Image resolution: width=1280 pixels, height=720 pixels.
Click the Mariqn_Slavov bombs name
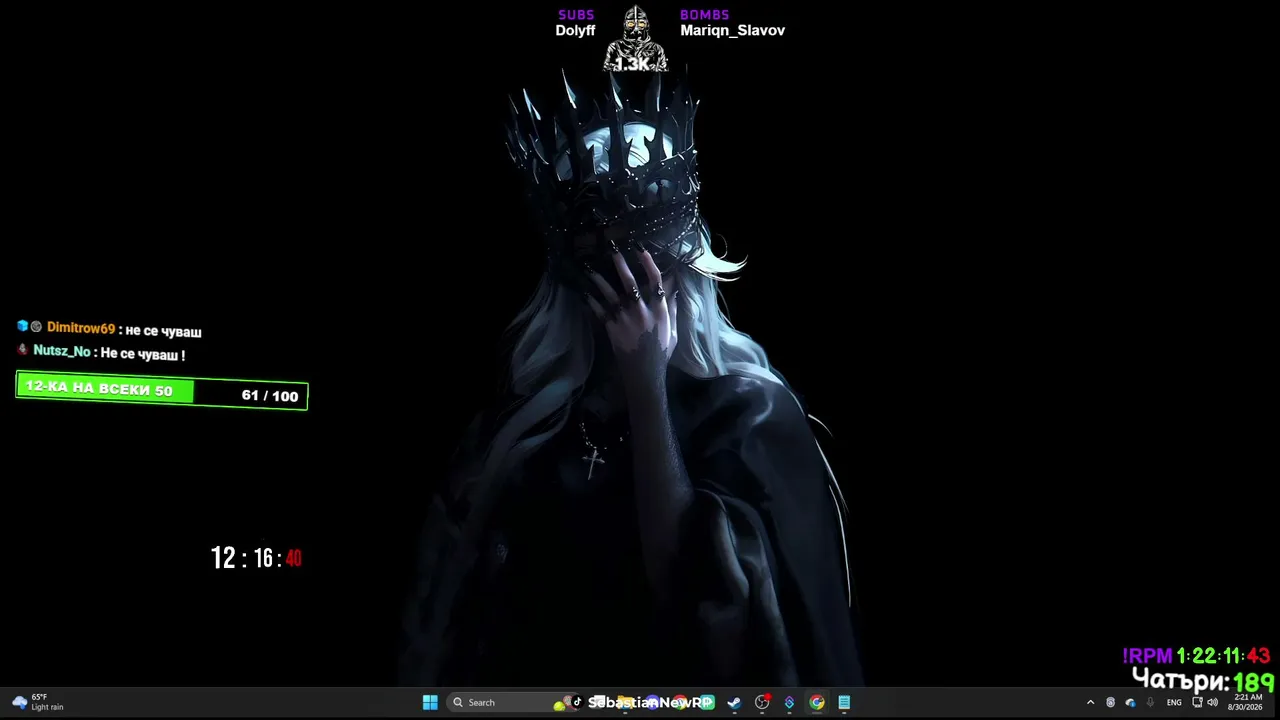point(732,31)
